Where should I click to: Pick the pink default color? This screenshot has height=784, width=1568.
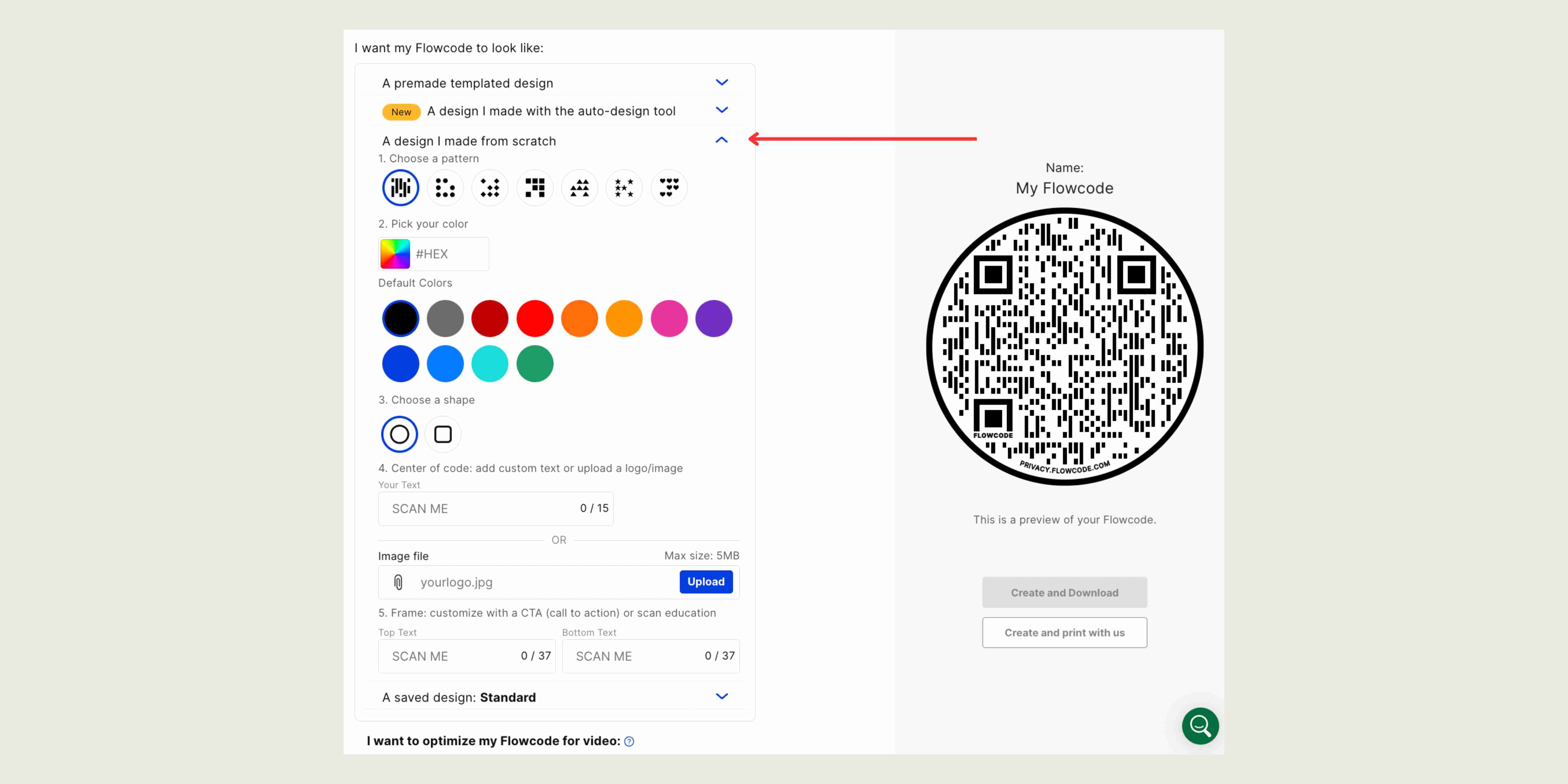[669, 318]
